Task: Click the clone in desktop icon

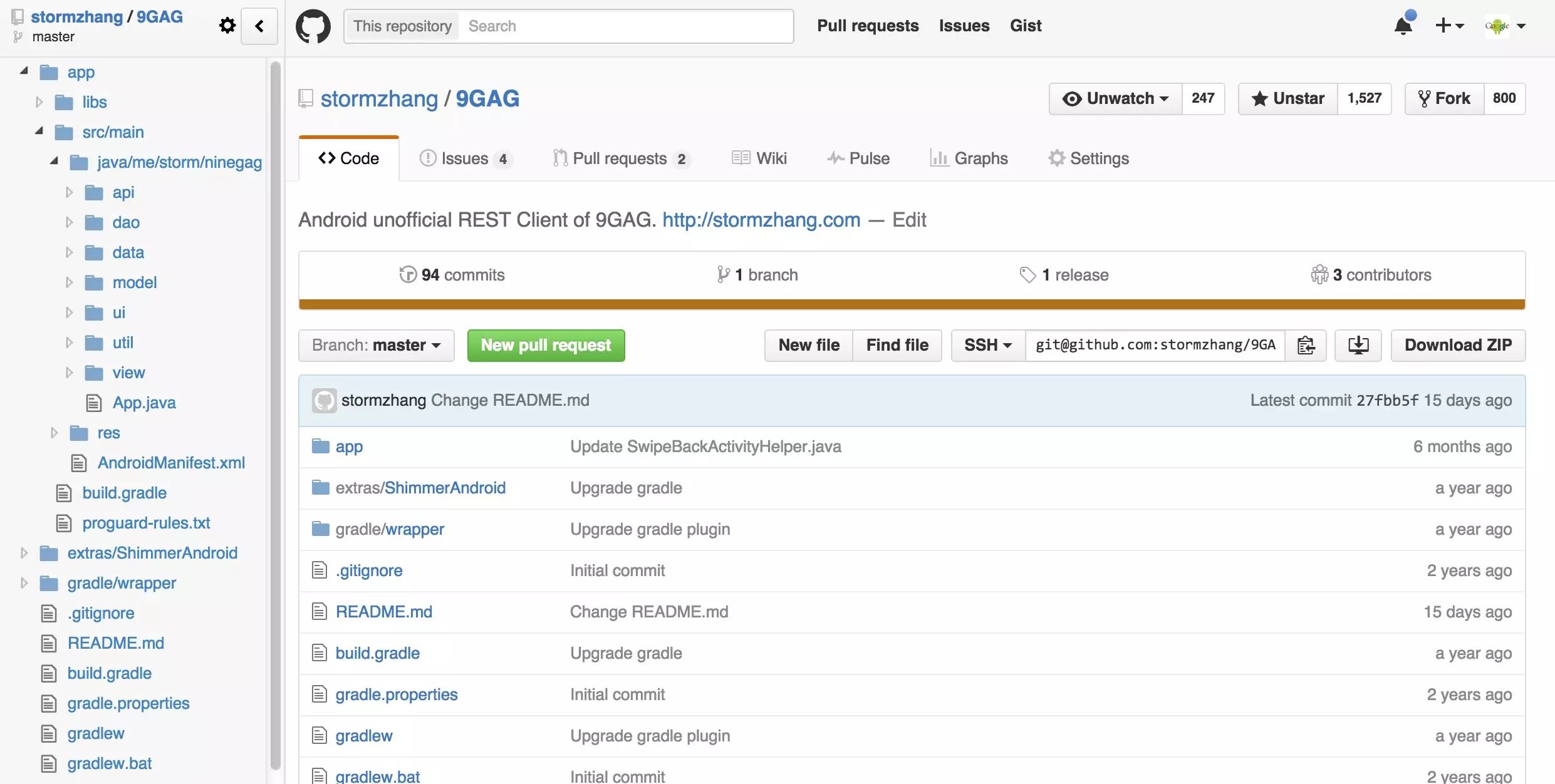Action: click(1358, 345)
